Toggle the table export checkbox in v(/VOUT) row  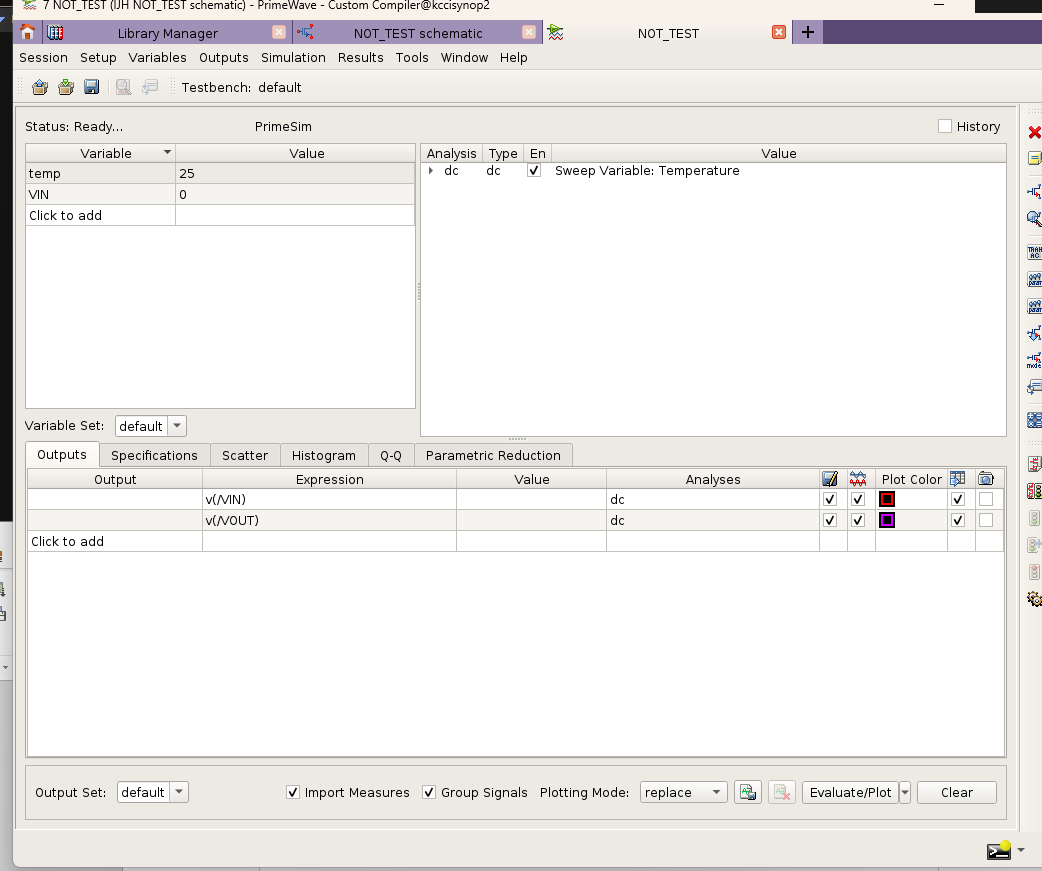(x=958, y=520)
